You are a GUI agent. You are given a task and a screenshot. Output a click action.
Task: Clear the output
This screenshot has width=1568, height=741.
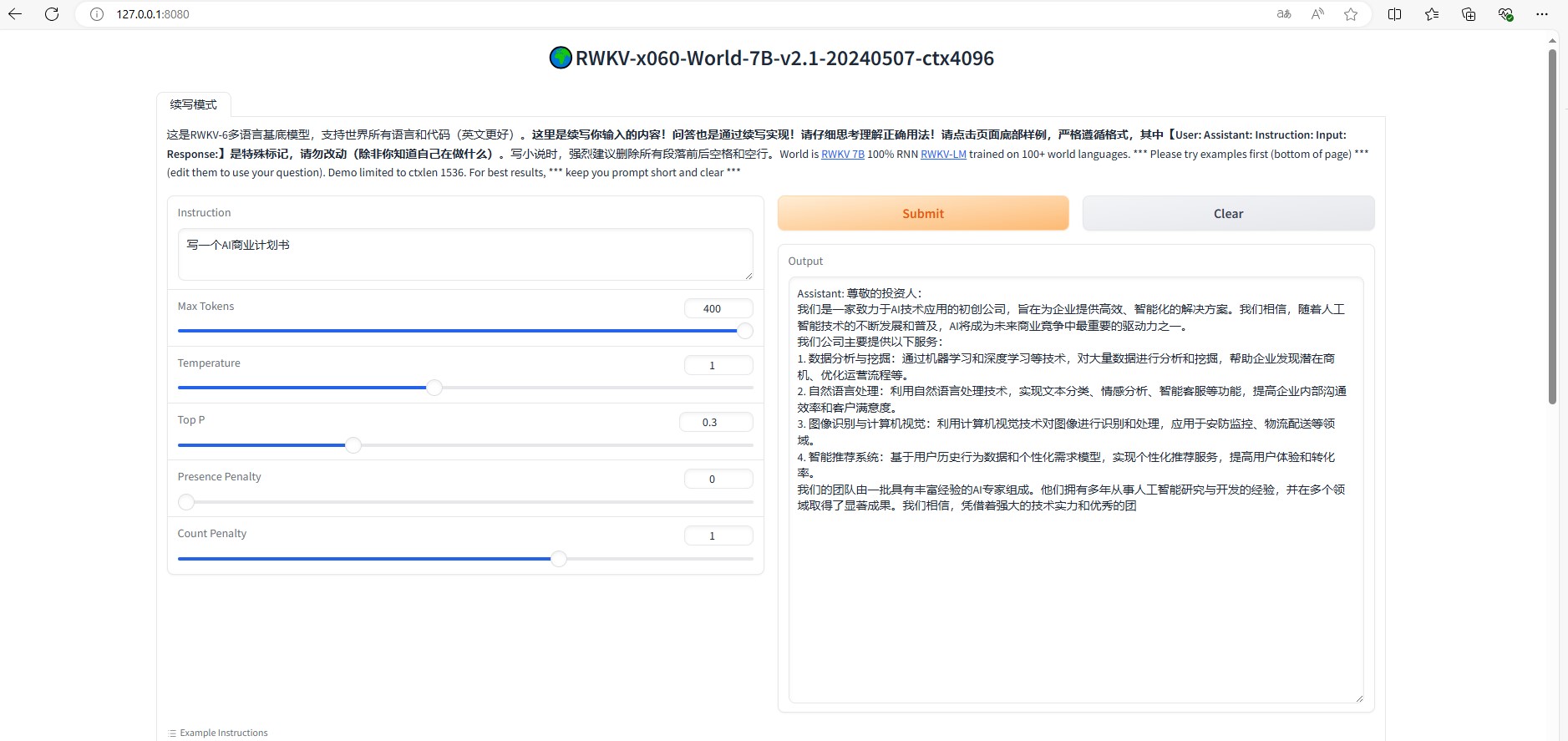tap(1228, 213)
